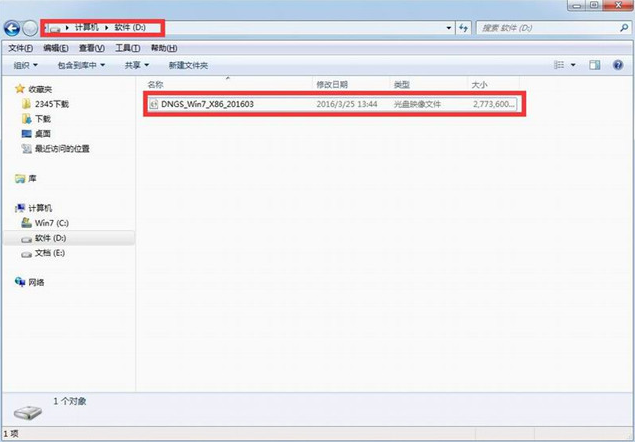
Task: Click the date 2016/3/25 13:44
Action: (347, 104)
